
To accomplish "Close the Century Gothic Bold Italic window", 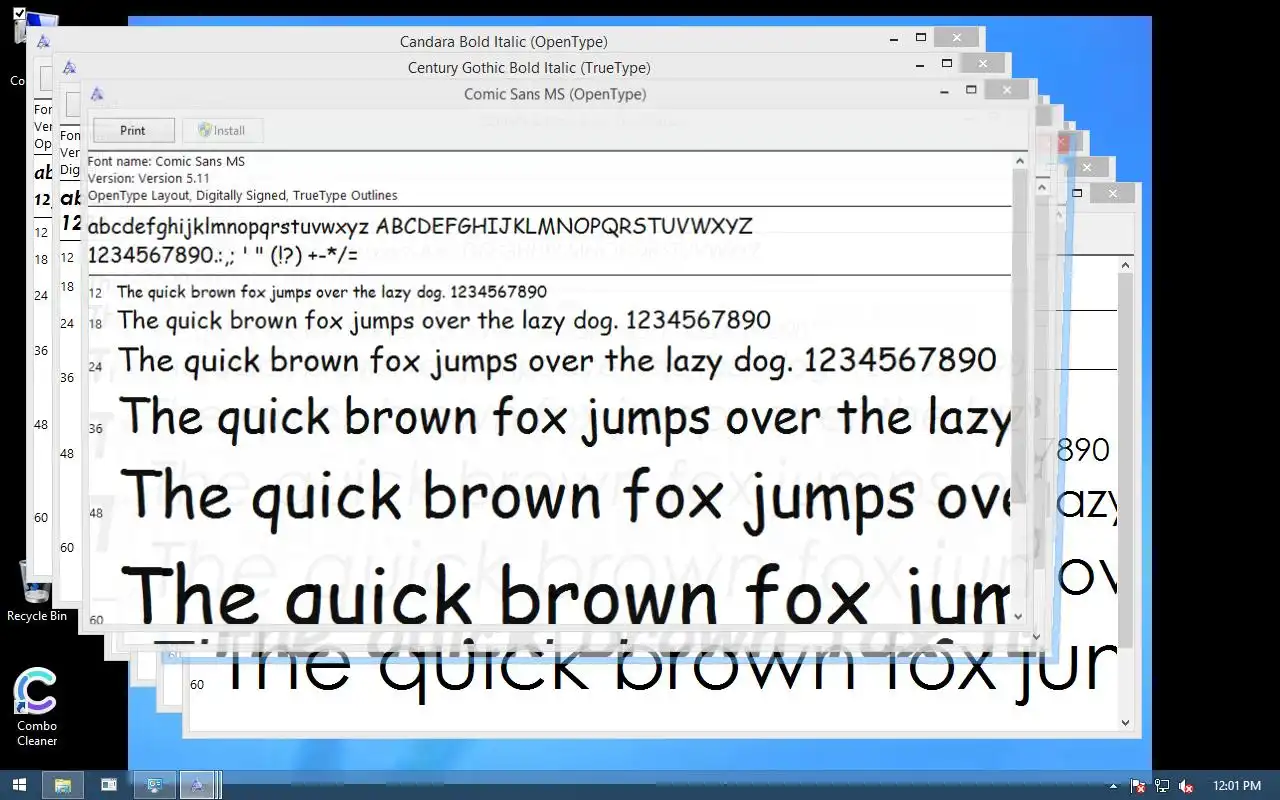I will click(982, 63).
